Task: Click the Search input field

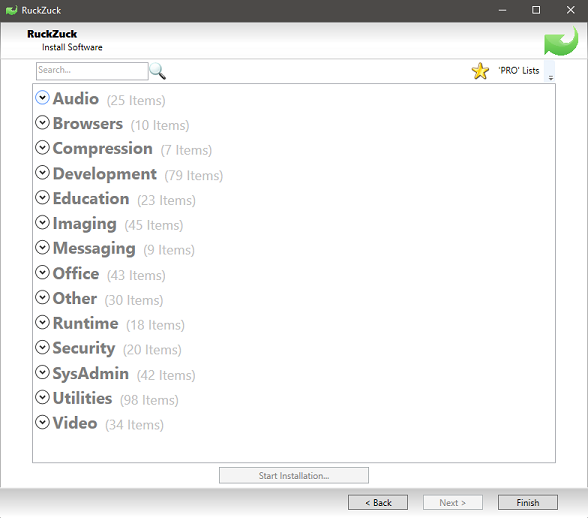Action: (92, 71)
